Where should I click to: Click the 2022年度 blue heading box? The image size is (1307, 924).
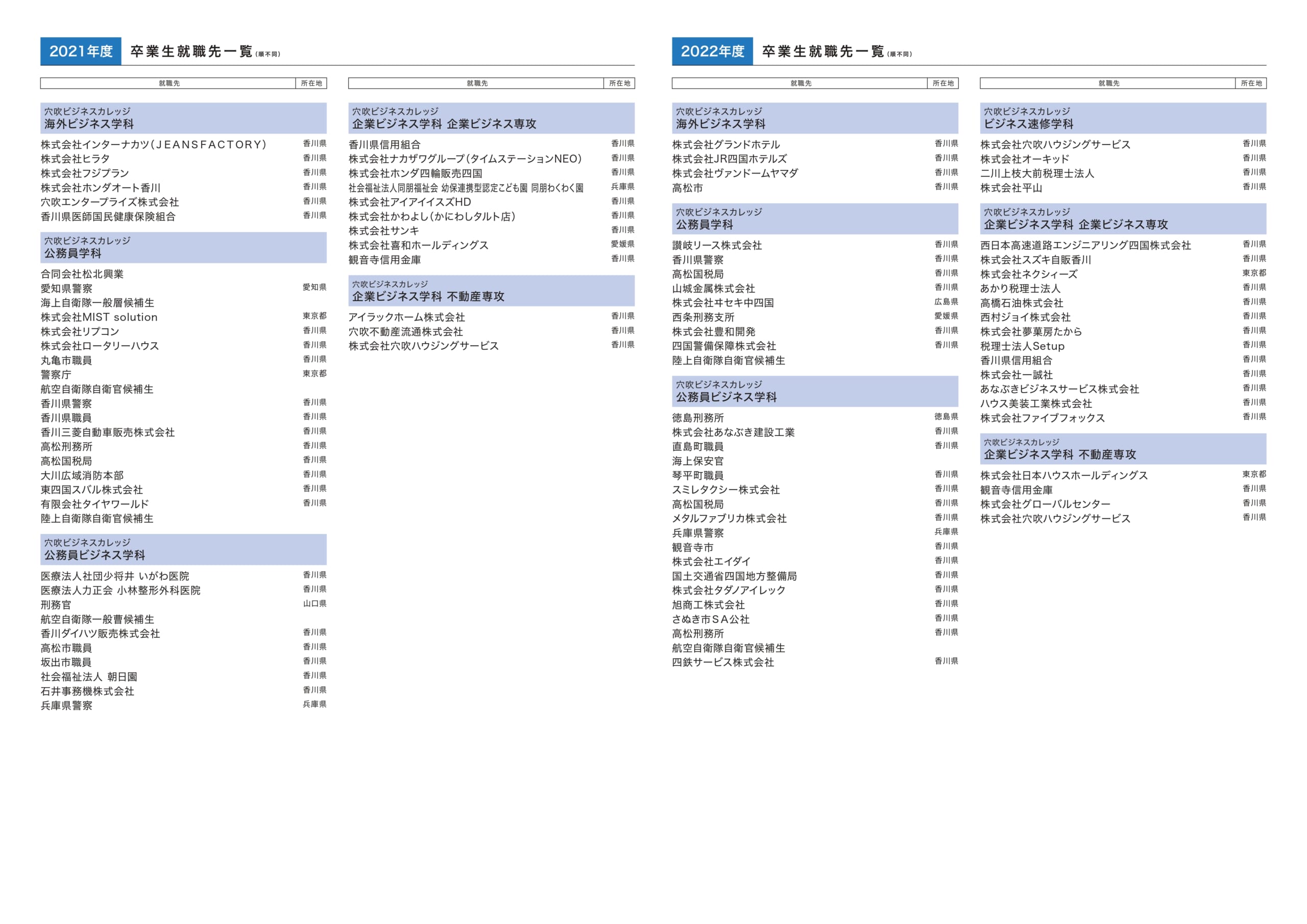pos(712,51)
